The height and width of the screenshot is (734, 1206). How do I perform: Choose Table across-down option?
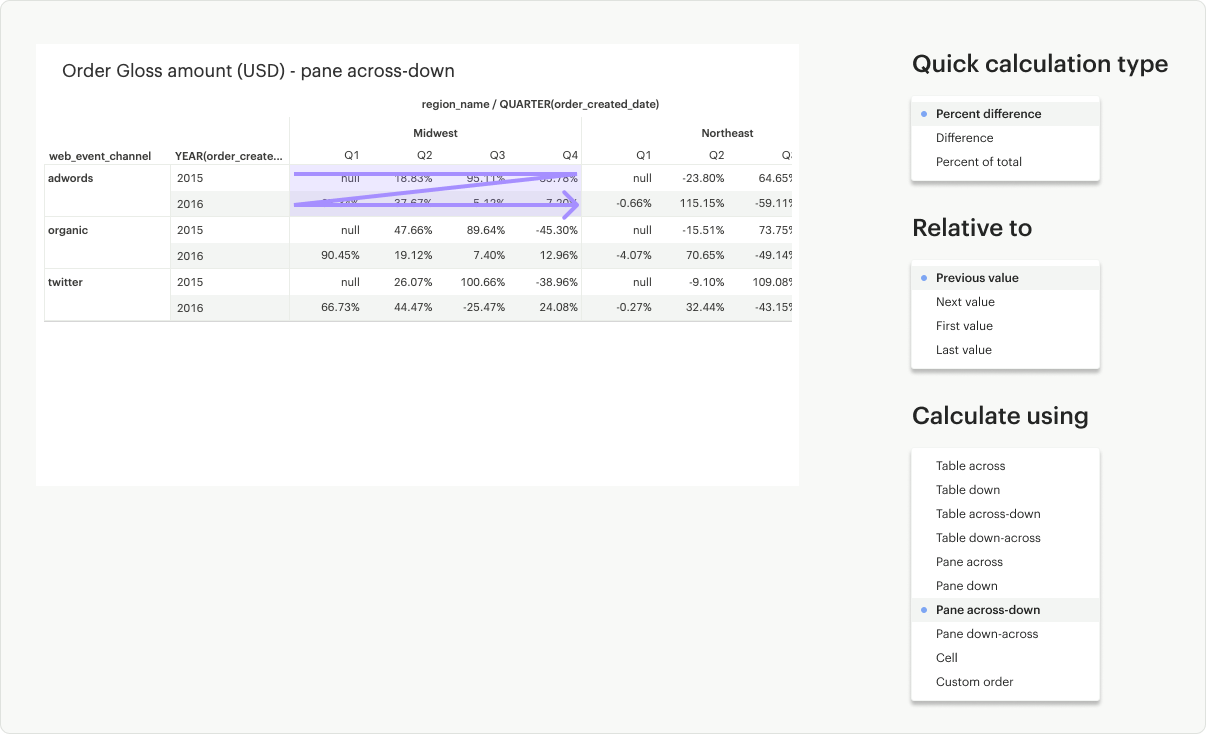click(988, 514)
